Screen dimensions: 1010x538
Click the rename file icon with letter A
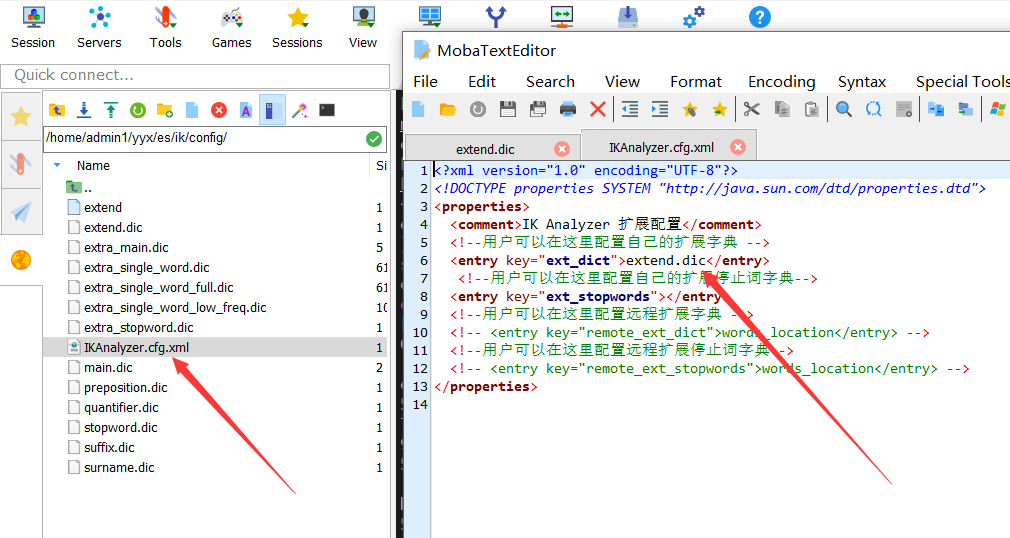[246, 110]
